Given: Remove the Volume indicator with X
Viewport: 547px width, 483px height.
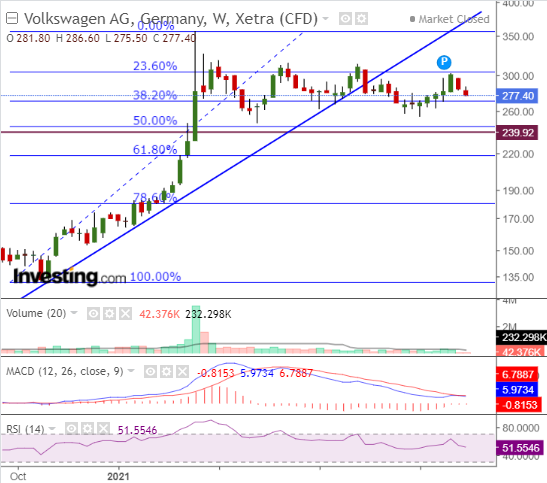Looking at the screenshot, I should pos(126,314).
